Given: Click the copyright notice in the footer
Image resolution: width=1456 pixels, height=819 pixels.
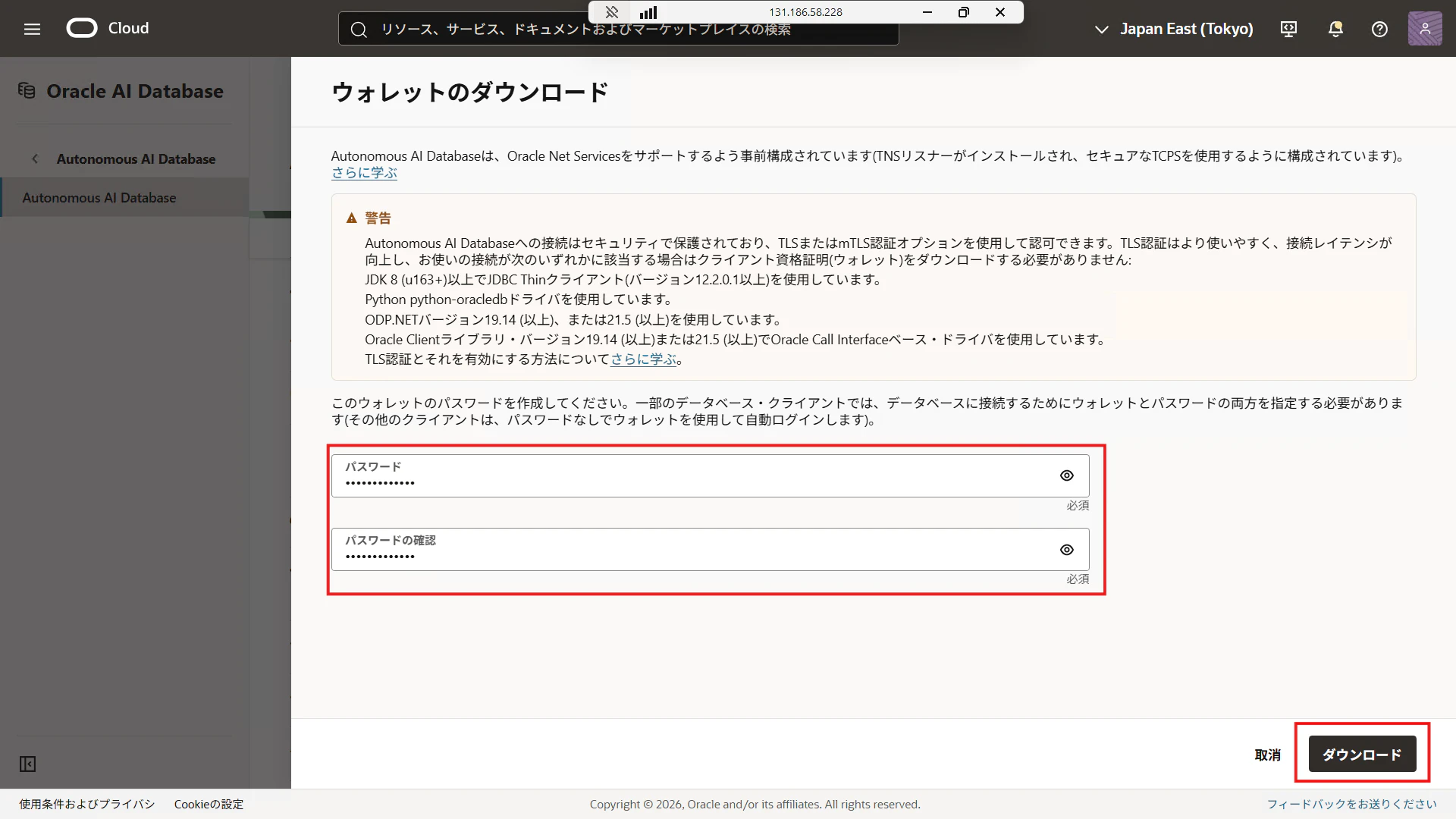Looking at the screenshot, I should (755, 804).
